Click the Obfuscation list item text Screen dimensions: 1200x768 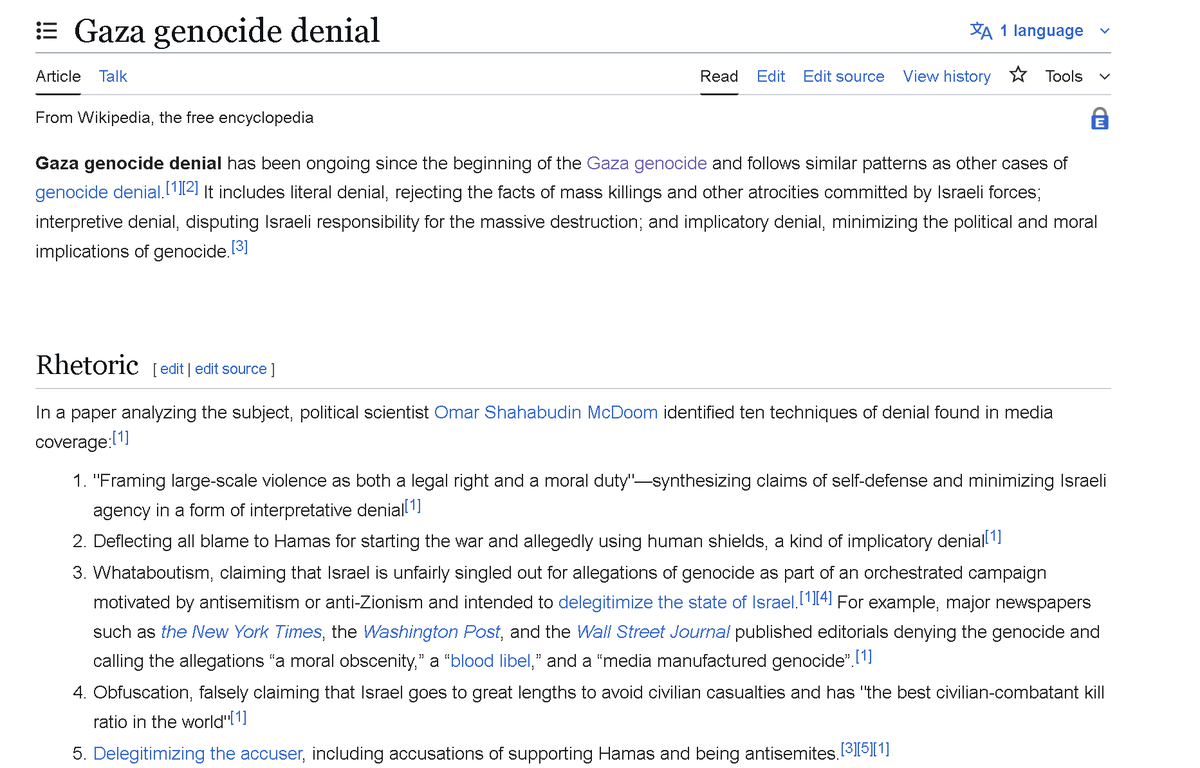click(599, 706)
